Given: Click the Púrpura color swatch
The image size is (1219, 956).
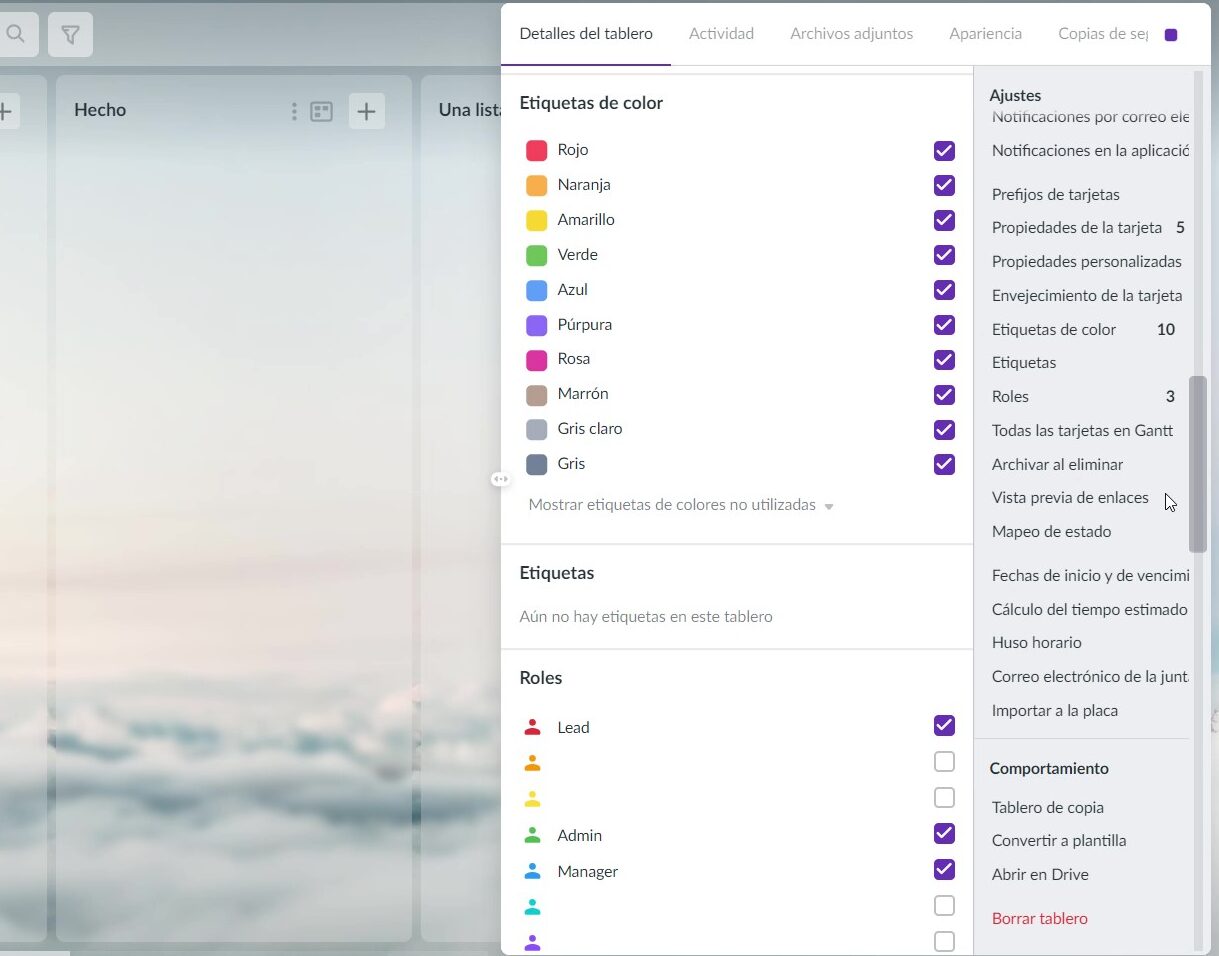Looking at the screenshot, I should pos(536,325).
